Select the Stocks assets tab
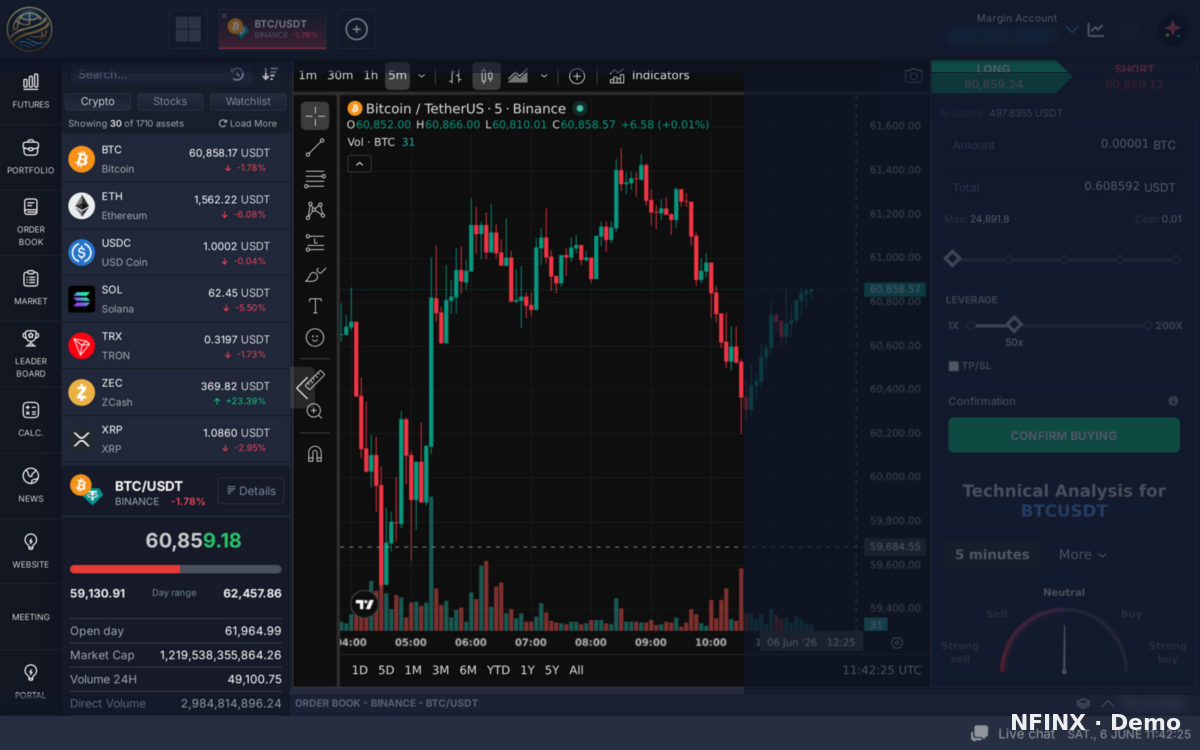1200x750 pixels. 170,101
